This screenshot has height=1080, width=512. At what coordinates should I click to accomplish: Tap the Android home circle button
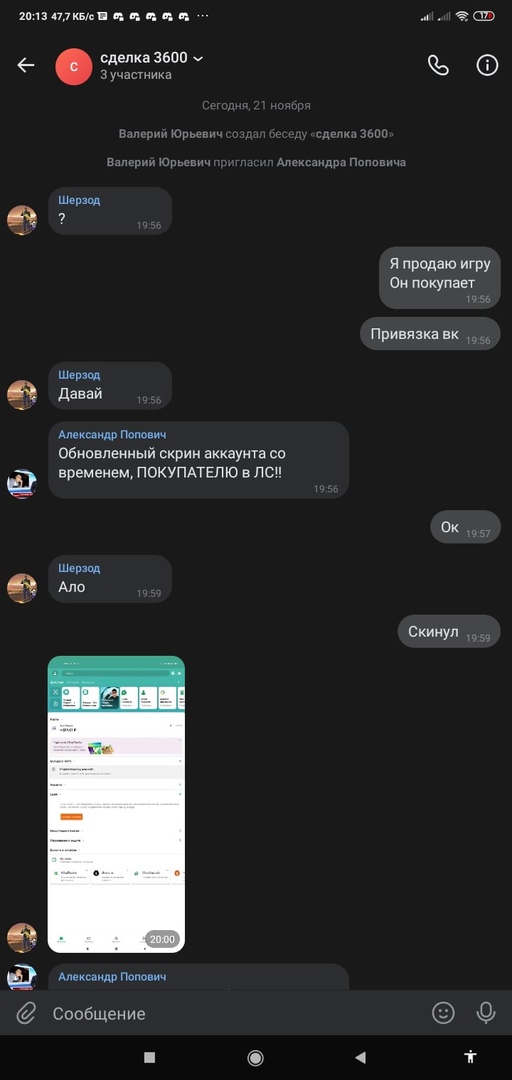click(256, 1057)
